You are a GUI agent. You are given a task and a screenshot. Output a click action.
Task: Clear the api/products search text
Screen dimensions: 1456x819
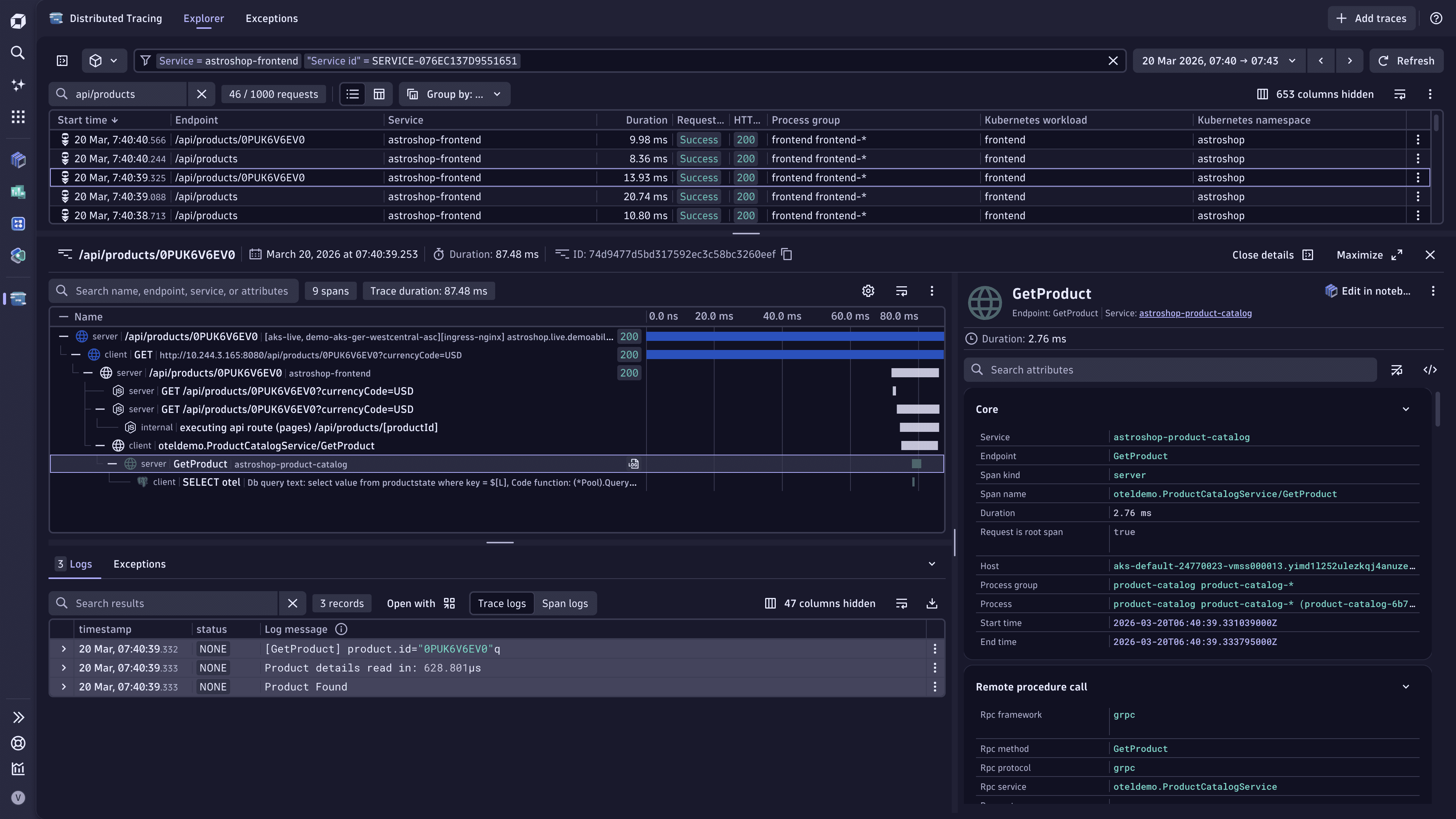coord(202,94)
